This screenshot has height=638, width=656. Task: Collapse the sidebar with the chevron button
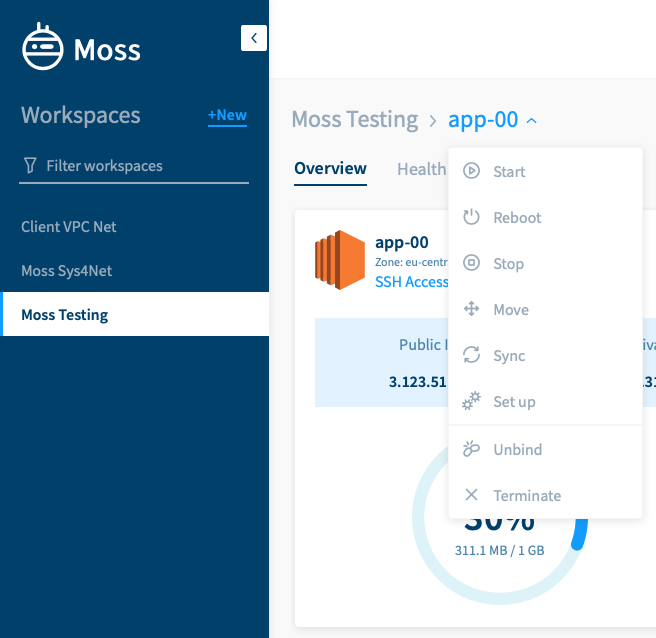[254, 38]
